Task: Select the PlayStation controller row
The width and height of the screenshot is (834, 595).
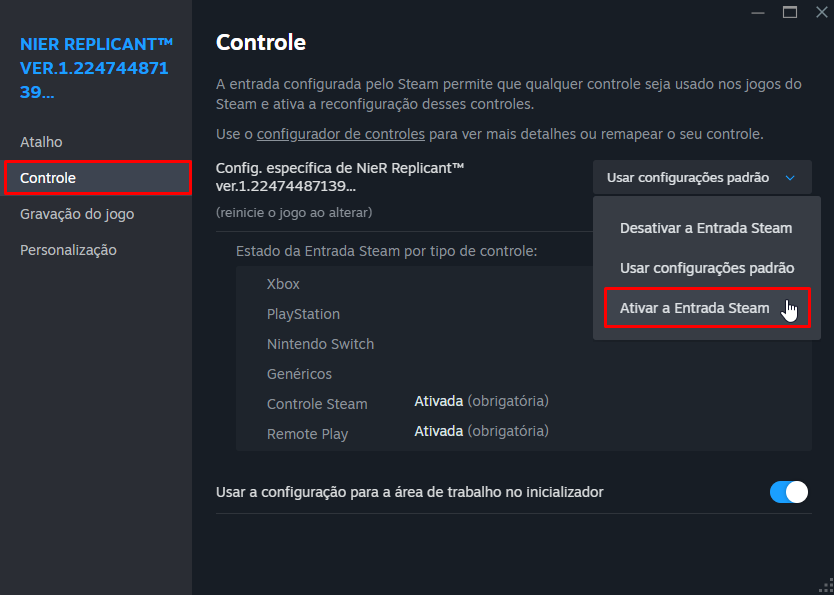Action: pyautogui.click(x=303, y=313)
